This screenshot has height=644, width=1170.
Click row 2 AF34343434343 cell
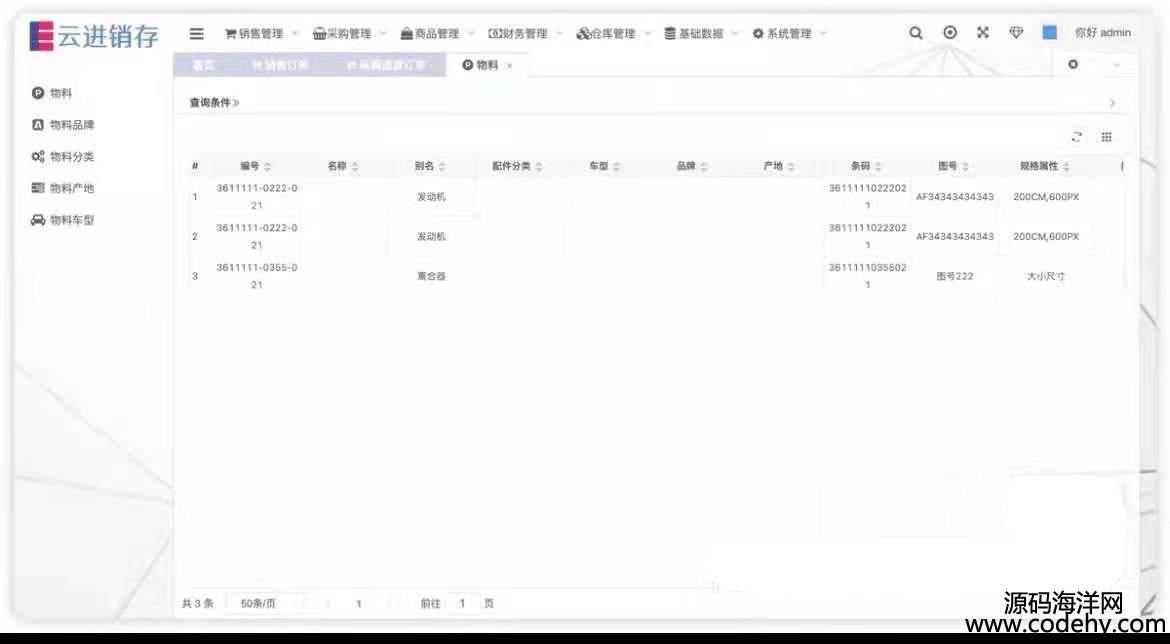coord(954,237)
